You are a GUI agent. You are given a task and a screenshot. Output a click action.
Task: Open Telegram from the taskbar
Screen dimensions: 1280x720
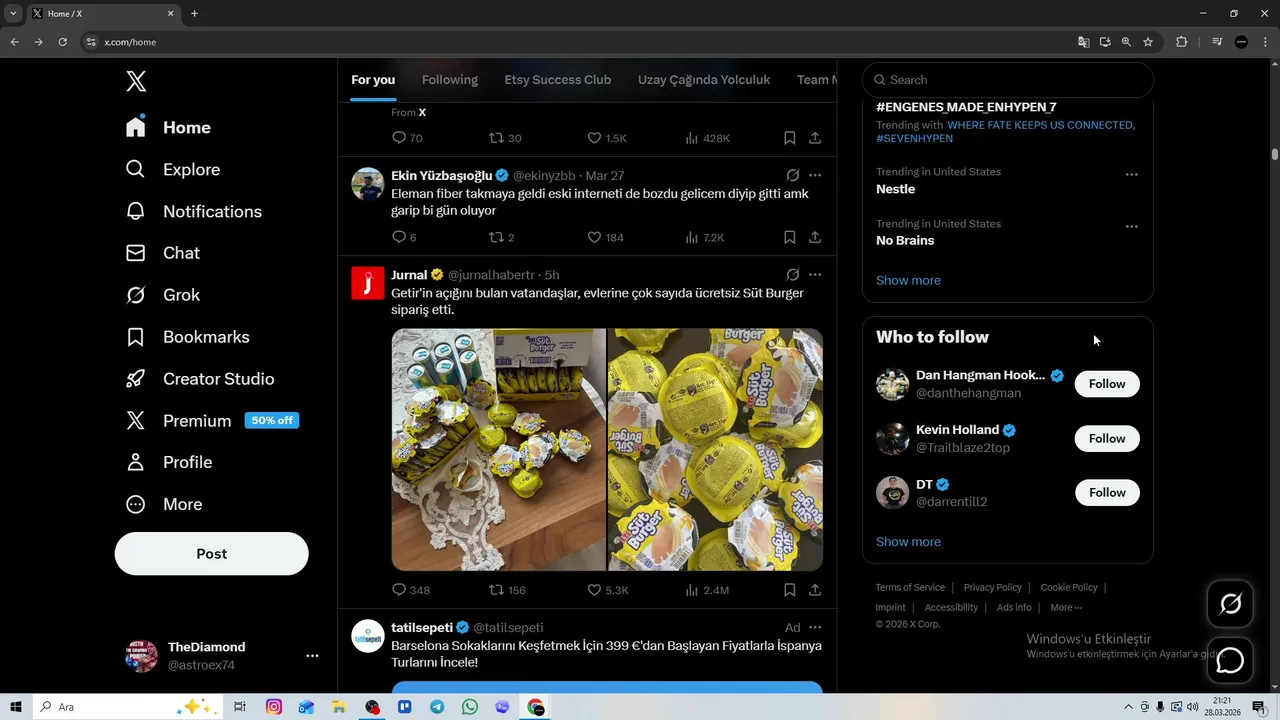tap(437, 707)
